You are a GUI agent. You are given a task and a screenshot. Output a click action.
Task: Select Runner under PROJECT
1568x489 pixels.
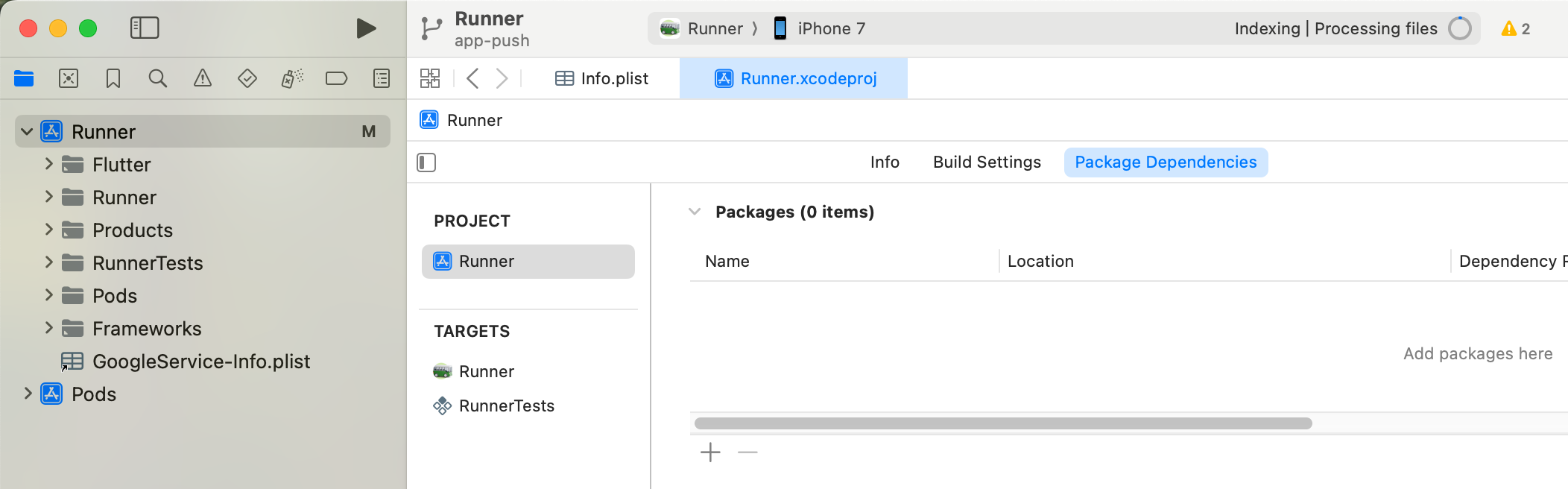pos(528,262)
